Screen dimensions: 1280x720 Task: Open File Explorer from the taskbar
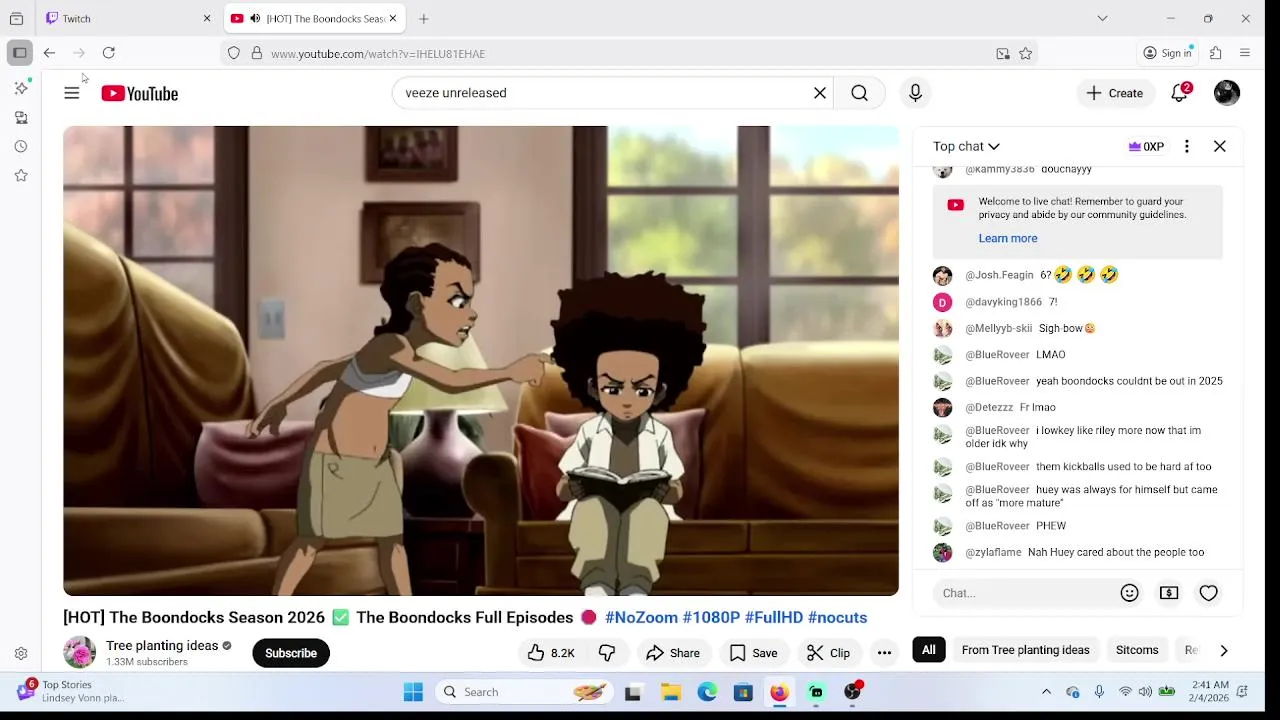pos(671,692)
